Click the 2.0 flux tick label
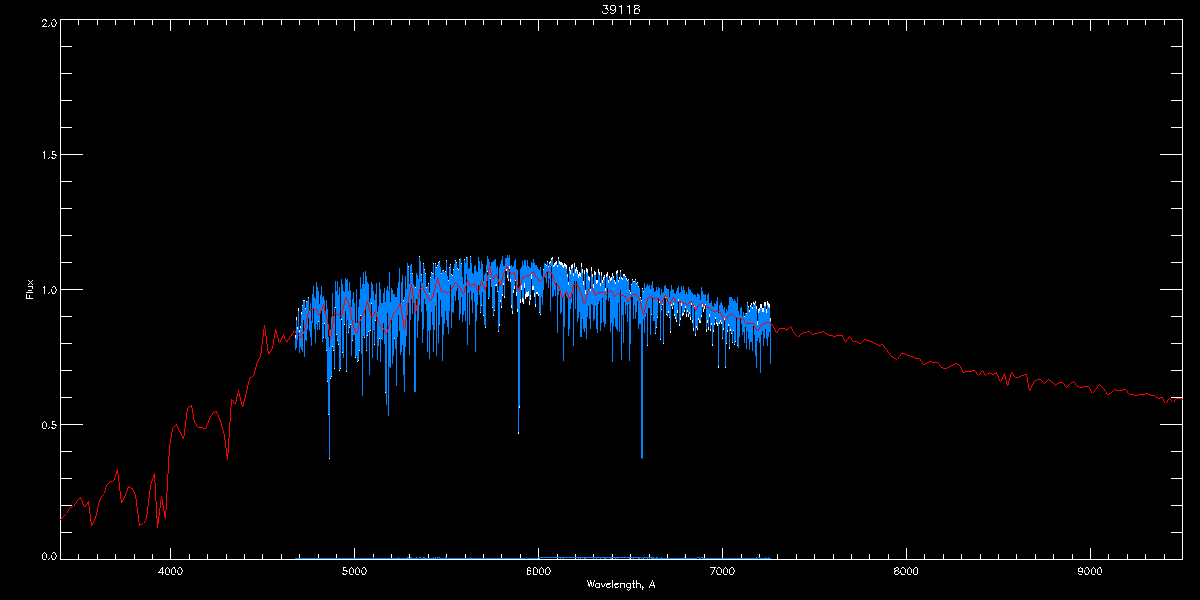Screen dimensions: 1200x600 tap(48, 22)
